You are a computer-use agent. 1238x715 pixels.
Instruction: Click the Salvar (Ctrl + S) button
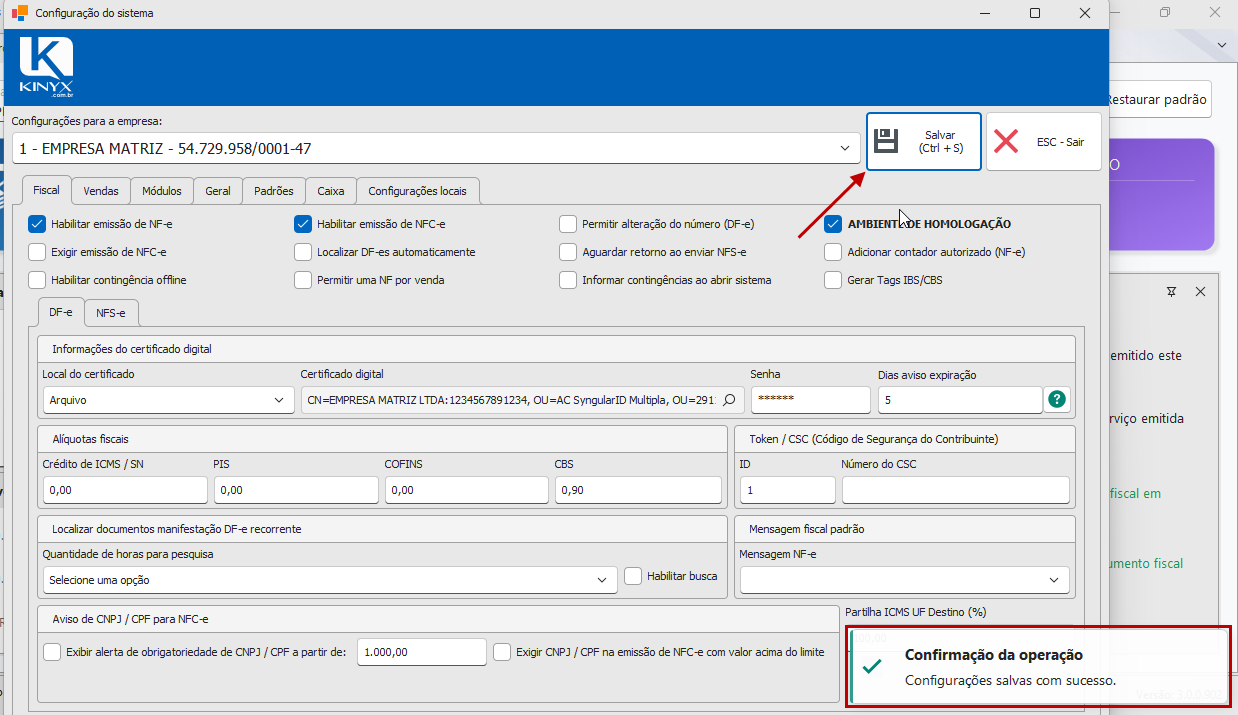(x=924, y=142)
